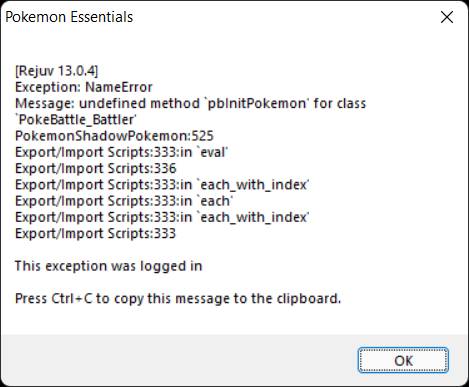Click the Exception: NameError line
The image size is (469, 387).
coord(84,87)
